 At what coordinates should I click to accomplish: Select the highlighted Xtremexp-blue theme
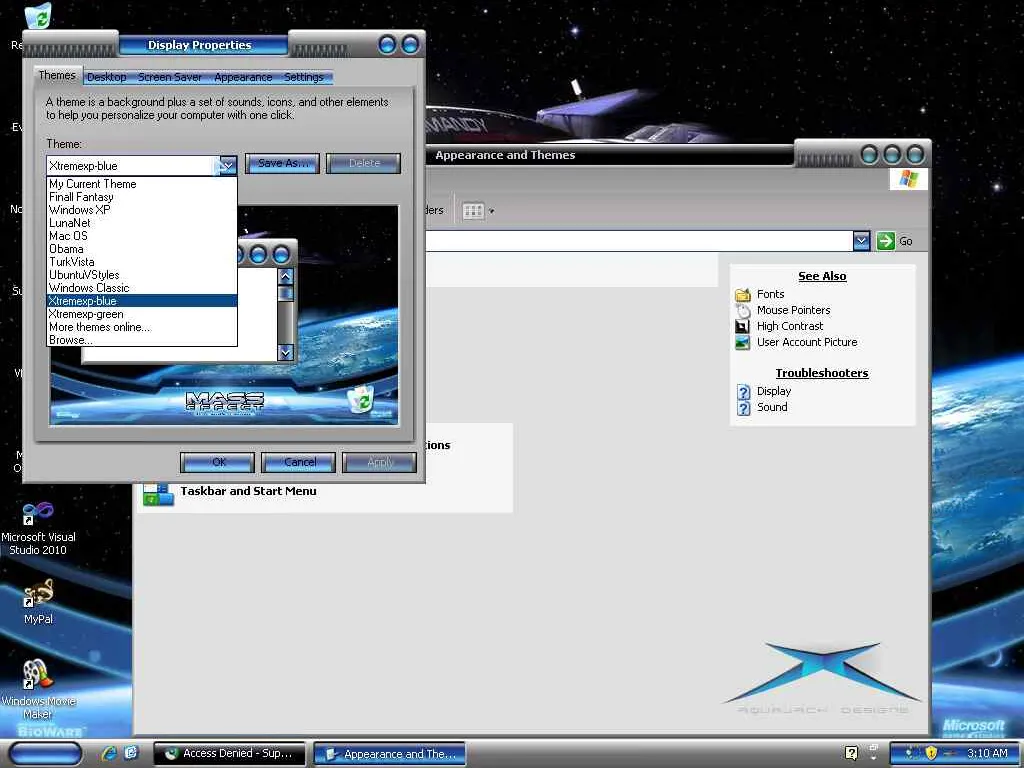click(x=142, y=301)
